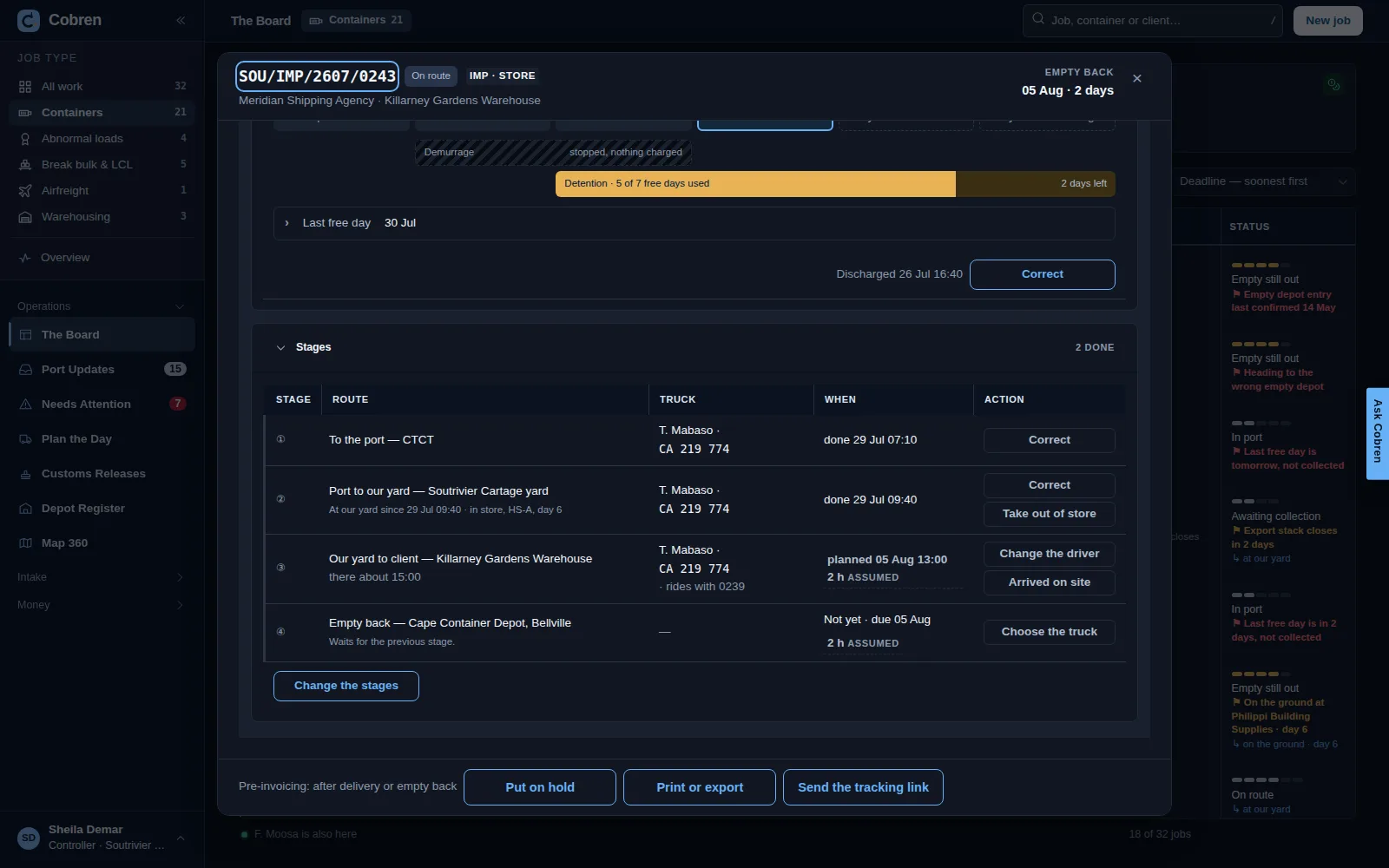Expand the Intake section
Image resolution: width=1389 pixels, height=868 pixels.
pyautogui.click(x=102, y=576)
